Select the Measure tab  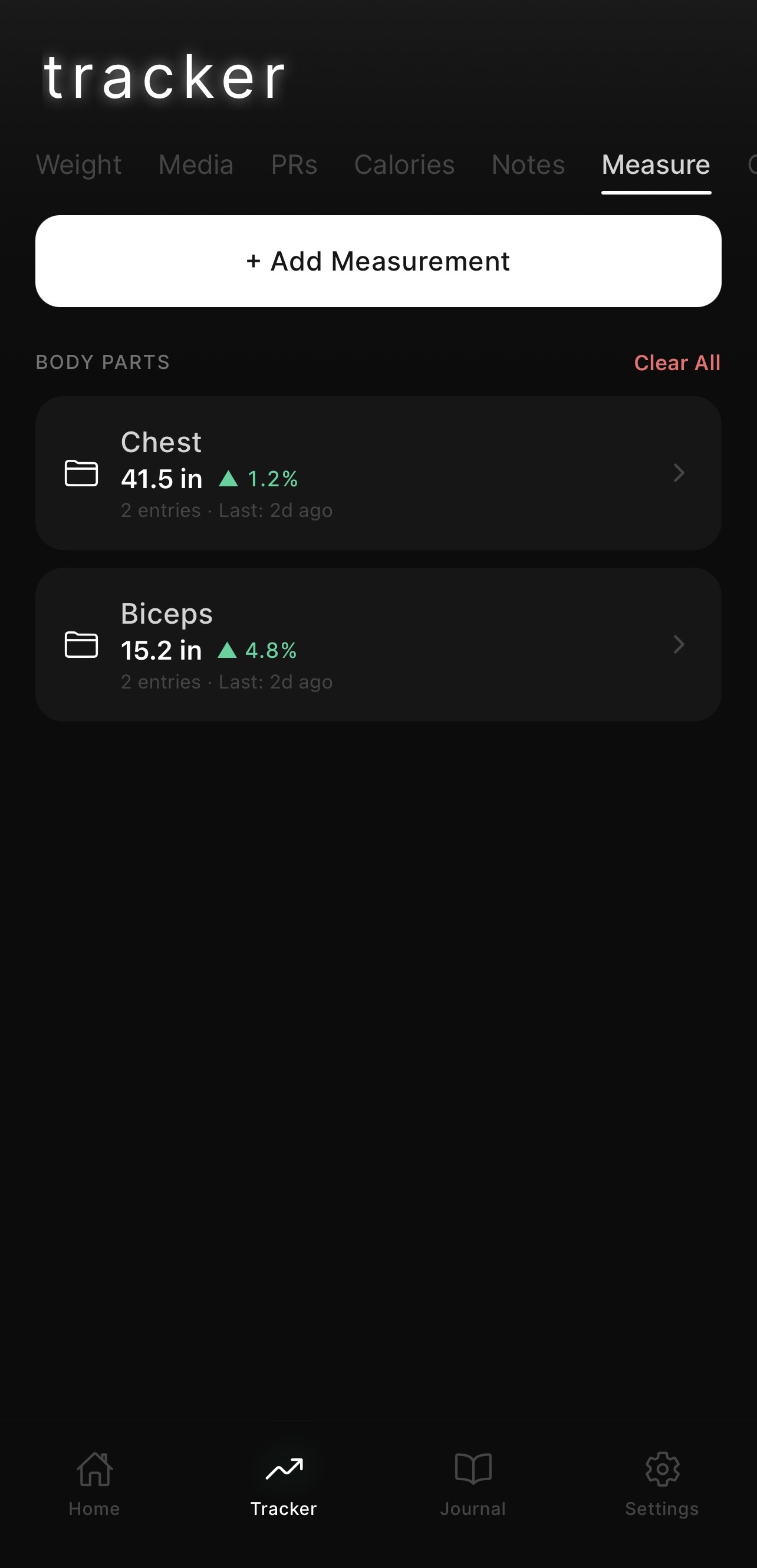(x=656, y=165)
